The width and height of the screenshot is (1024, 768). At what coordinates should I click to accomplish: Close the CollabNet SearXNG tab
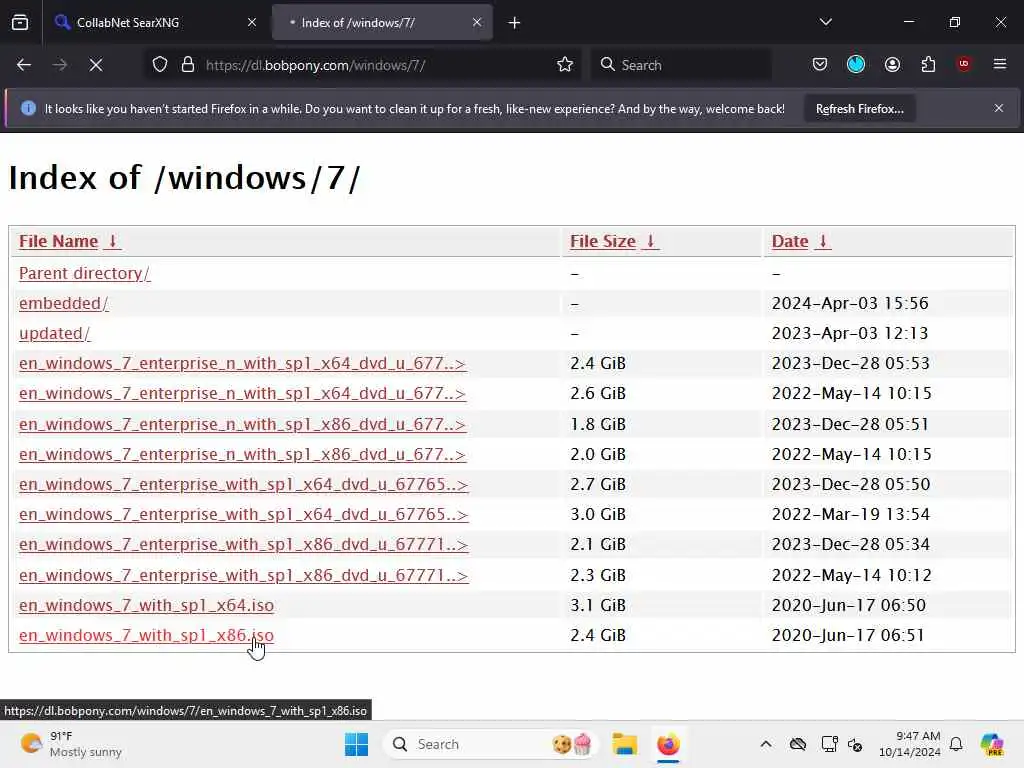[x=251, y=22]
